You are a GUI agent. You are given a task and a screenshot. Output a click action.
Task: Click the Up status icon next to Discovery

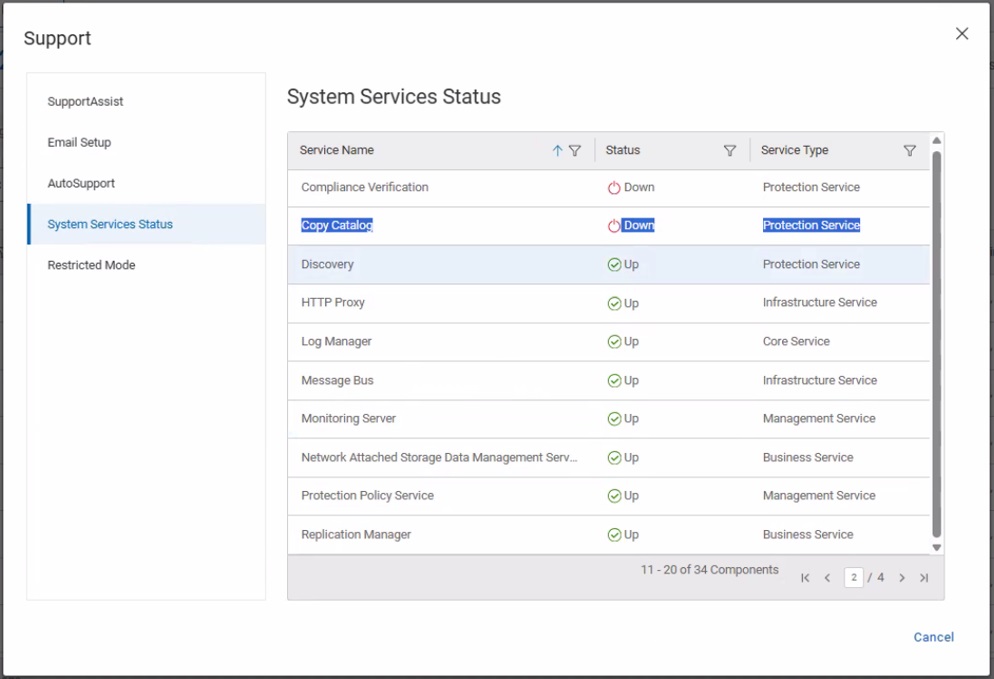coord(615,264)
